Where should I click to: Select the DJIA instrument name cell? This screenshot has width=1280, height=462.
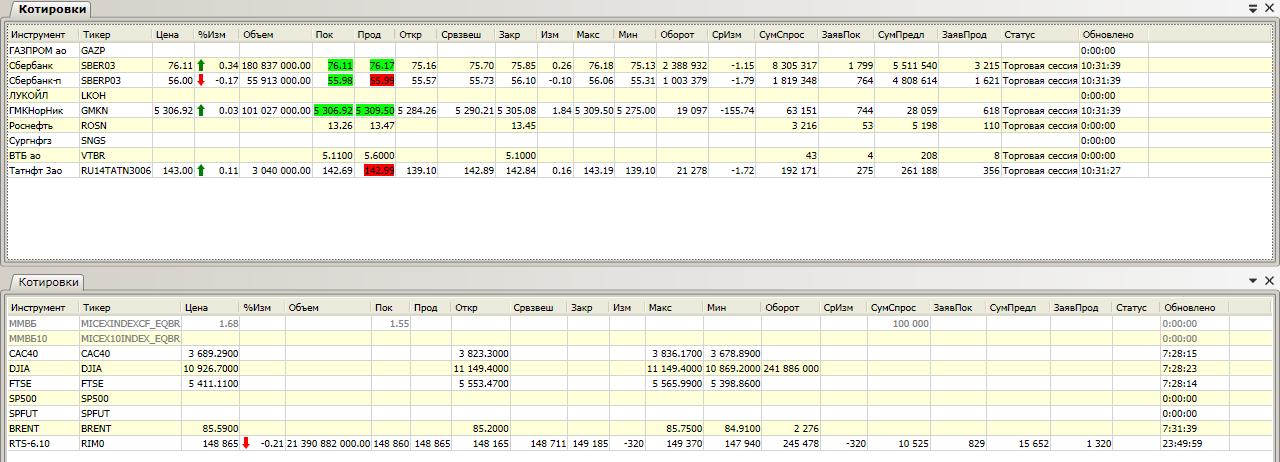tap(43, 368)
